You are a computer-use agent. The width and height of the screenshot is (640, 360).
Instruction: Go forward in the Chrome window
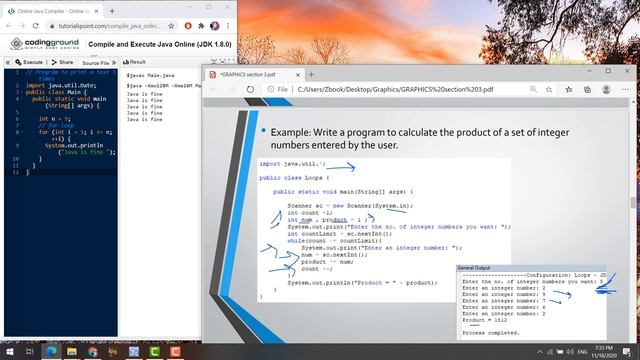coord(22,26)
